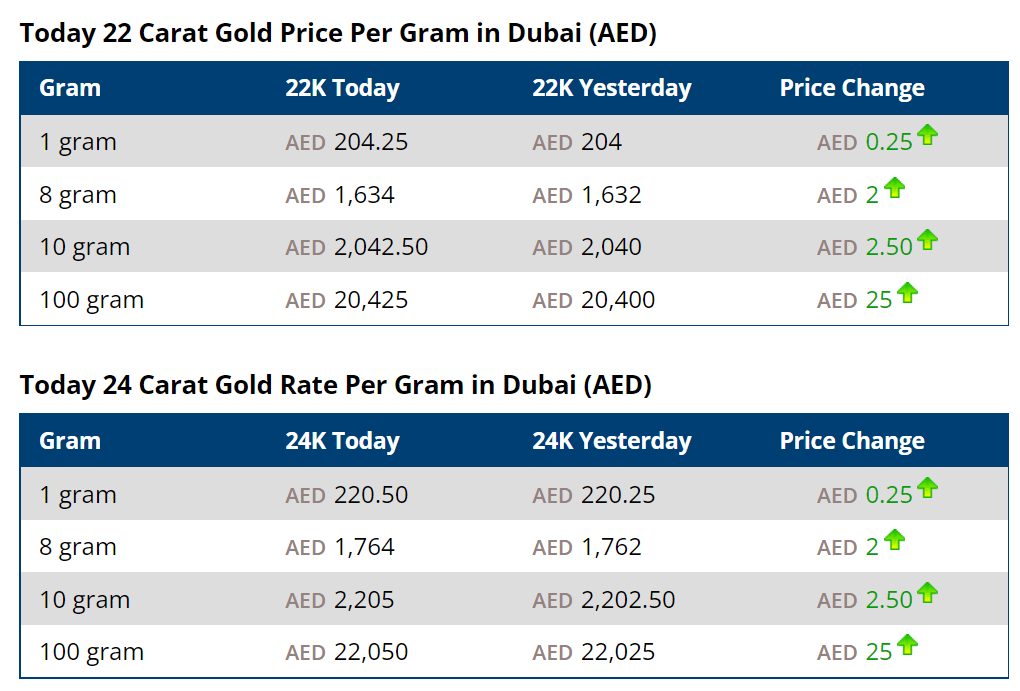The width and height of the screenshot is (1020, 691).
Task: Click green up arrow in 24K 8 gram row
Action: point(894,540)
